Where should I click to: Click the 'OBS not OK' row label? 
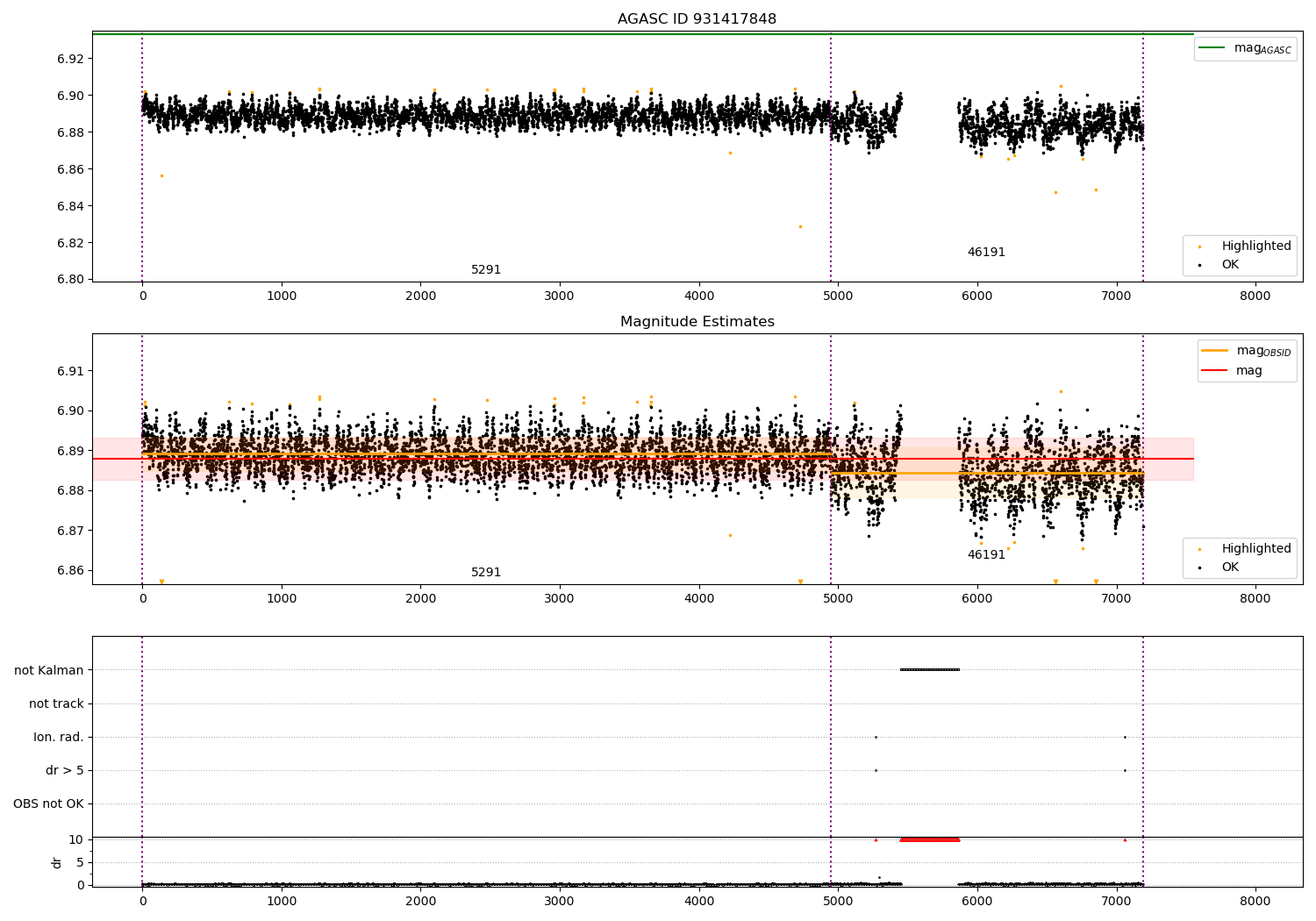(x=49, y=803)
